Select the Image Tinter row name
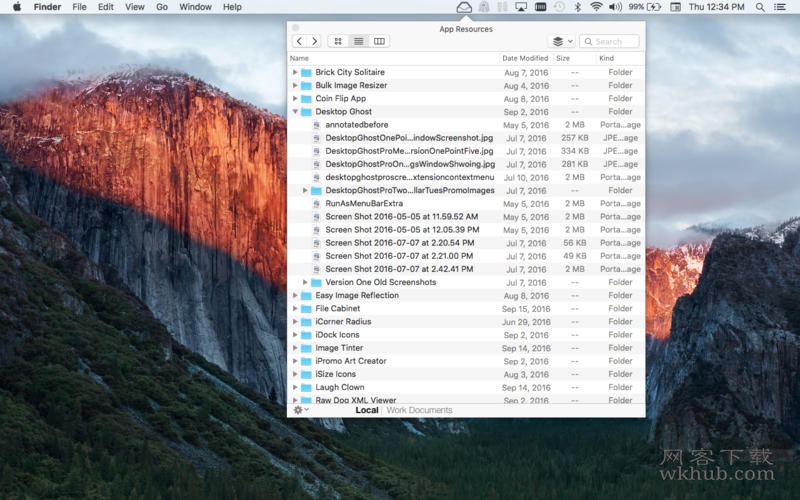The height and width of the screenshot is (500, 800). [339, 348]
